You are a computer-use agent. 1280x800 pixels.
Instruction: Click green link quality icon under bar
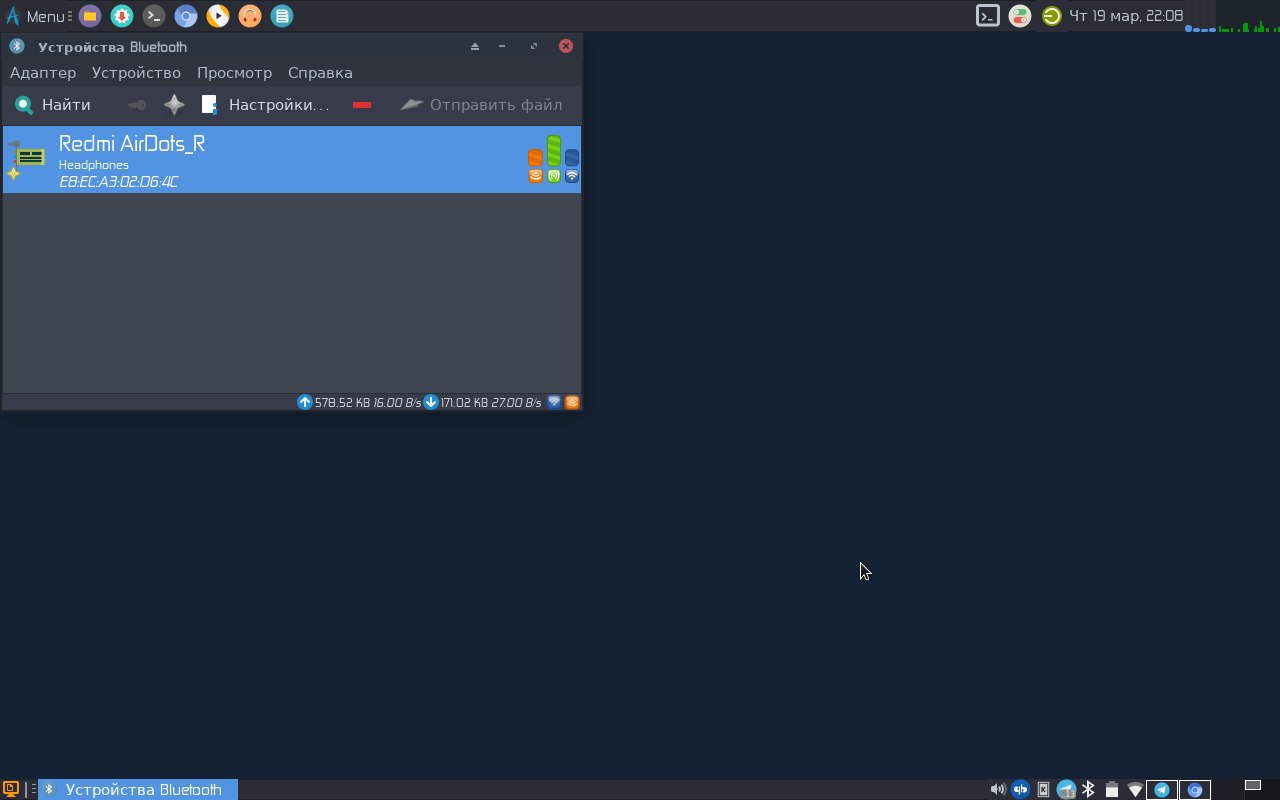click(x=553, y=176)
